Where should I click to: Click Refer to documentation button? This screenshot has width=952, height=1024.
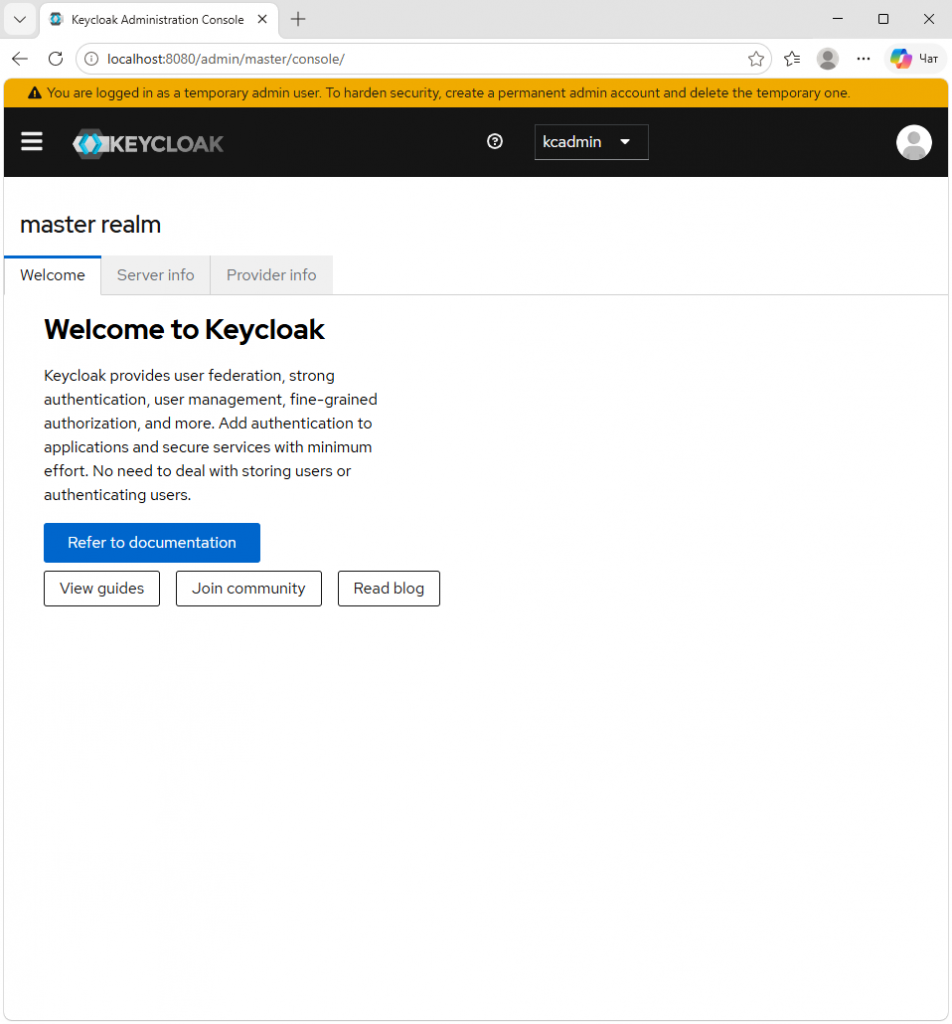click(x=151, y=543)
